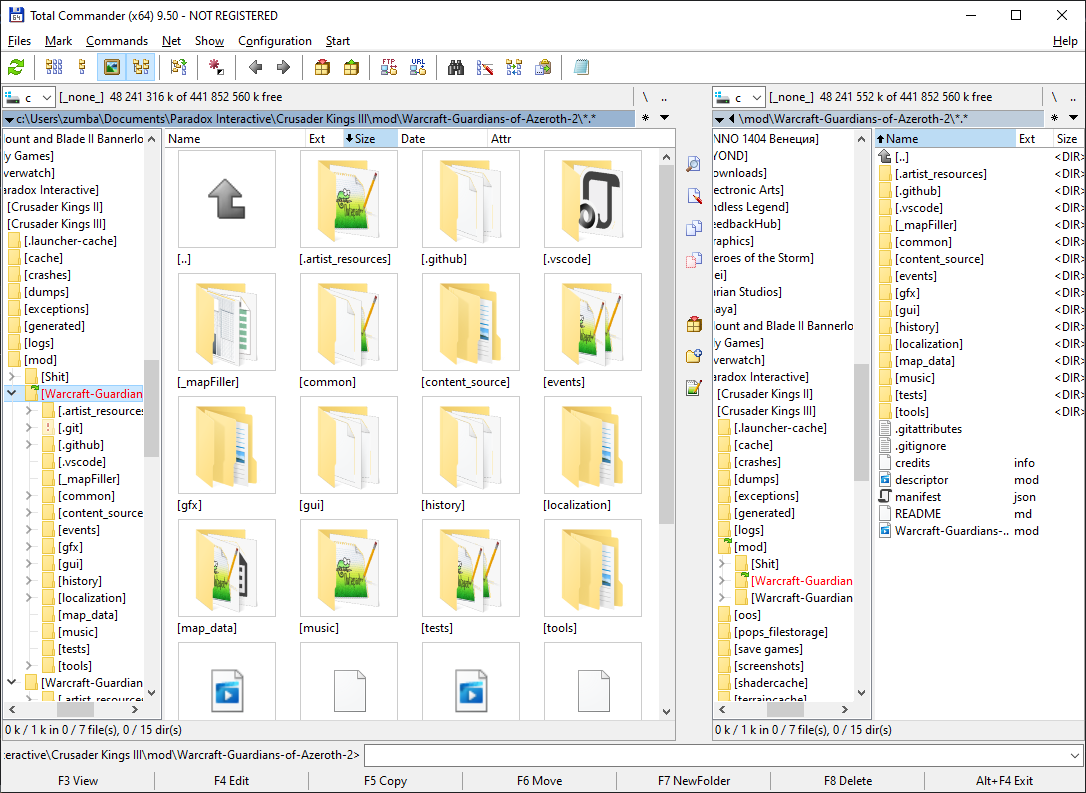Viewport: 1086px width, 793px height.
Task: Open left panel directory hotlist asterisk
Action: click(646, 118)
